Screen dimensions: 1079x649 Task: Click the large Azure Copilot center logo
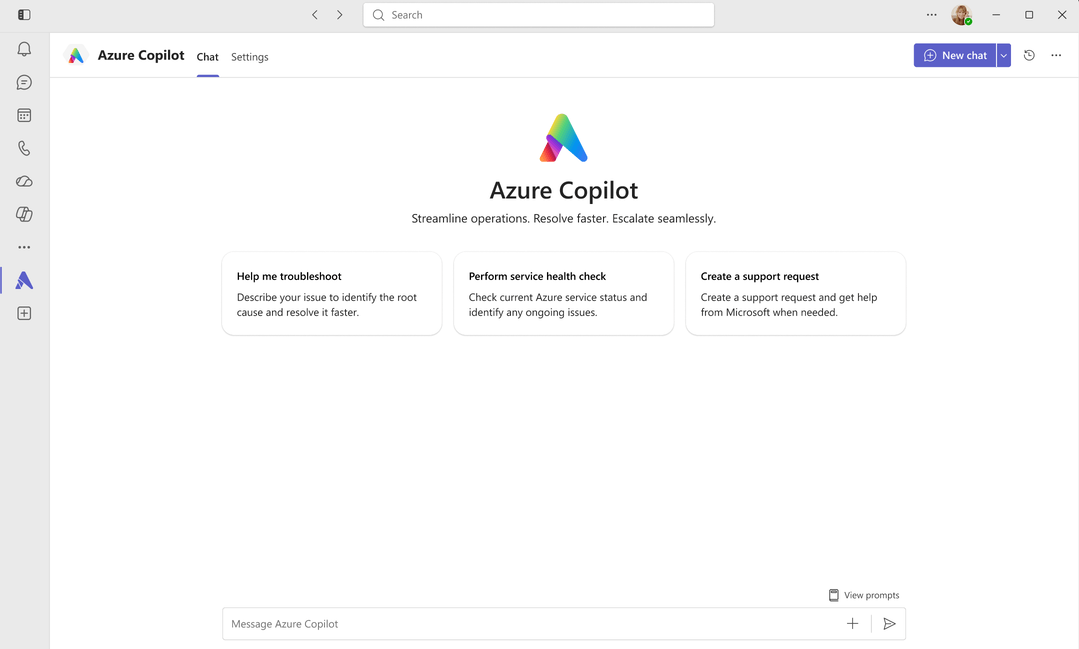564,138
